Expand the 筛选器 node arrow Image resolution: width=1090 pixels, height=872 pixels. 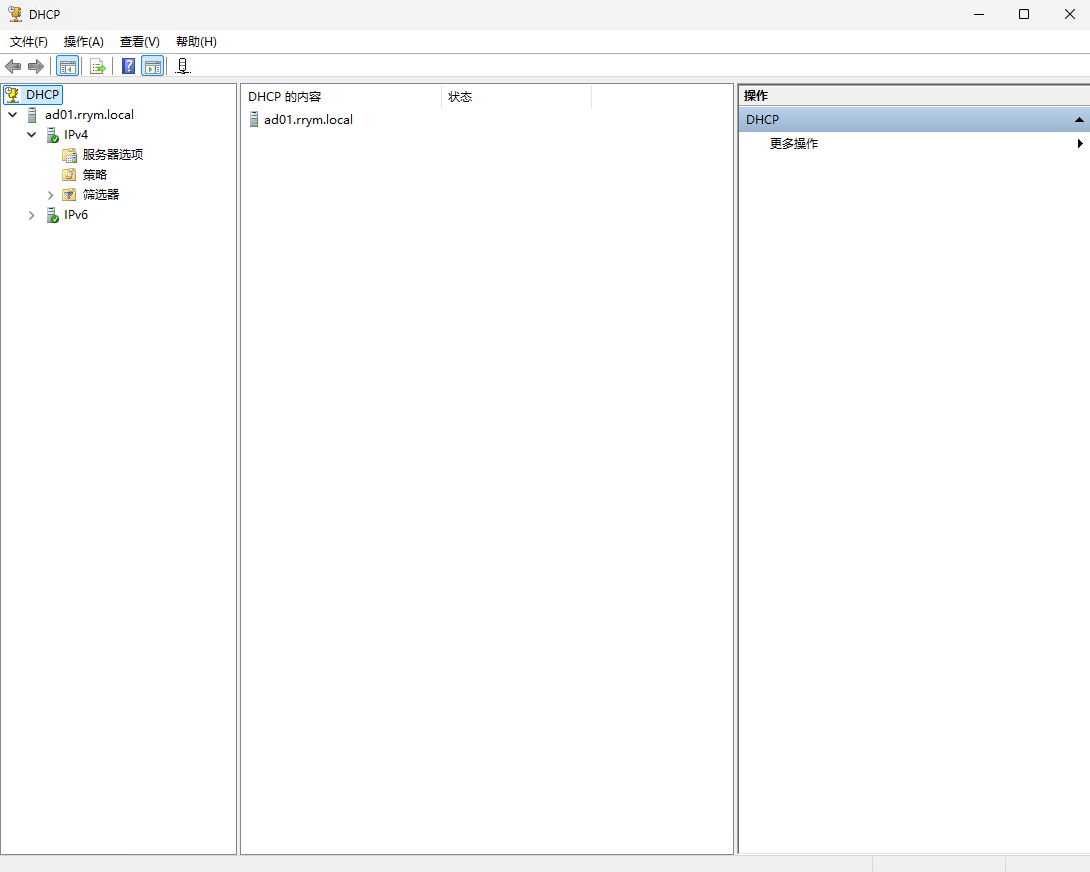click(x=51, y=195)
